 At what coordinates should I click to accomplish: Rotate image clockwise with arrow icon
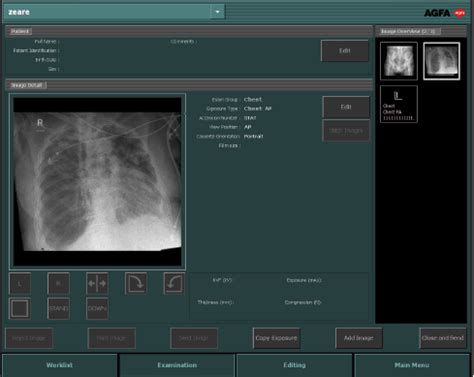(136, 283)
